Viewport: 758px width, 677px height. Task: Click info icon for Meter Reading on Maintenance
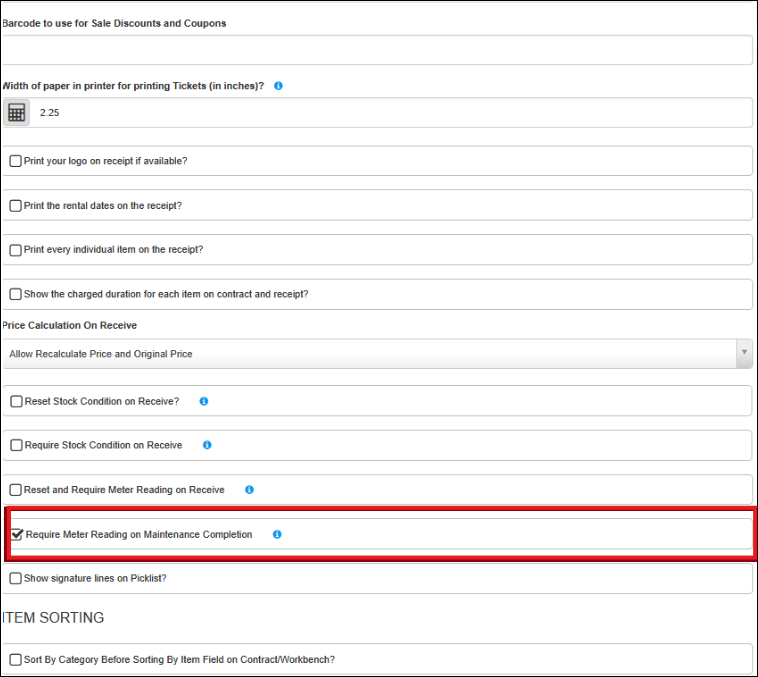(277, 535)
